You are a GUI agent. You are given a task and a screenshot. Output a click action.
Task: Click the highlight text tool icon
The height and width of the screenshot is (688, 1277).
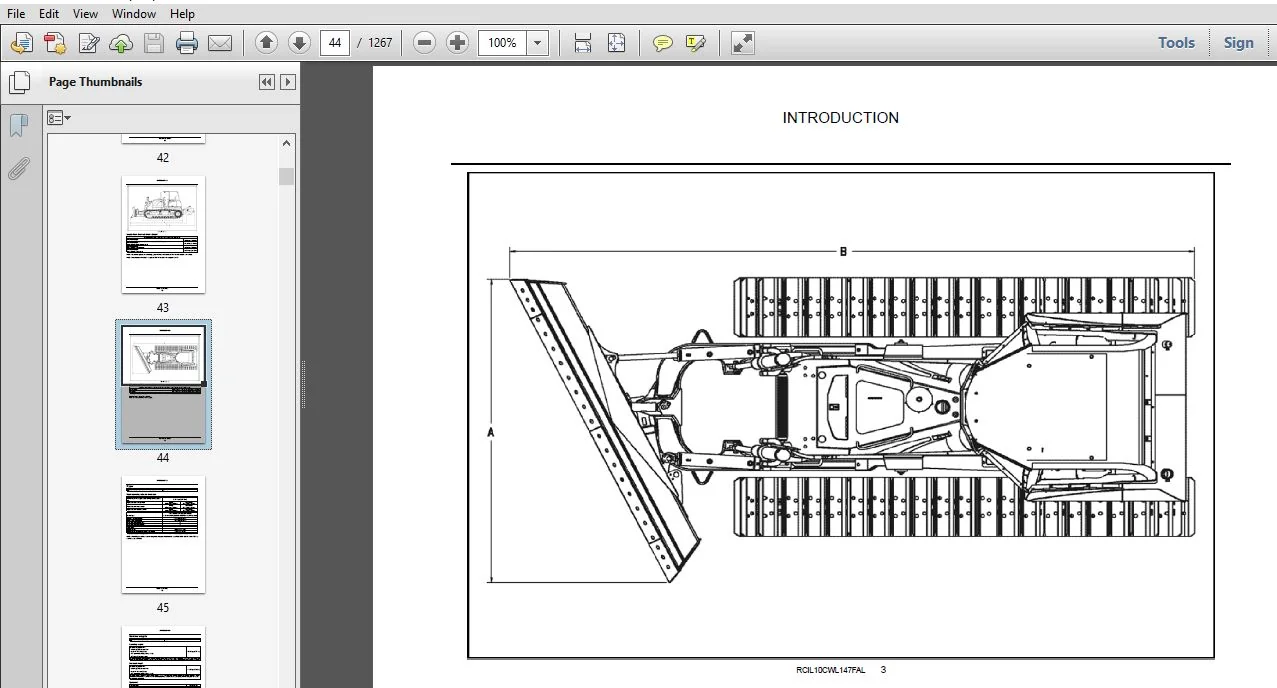coord(696,43)
